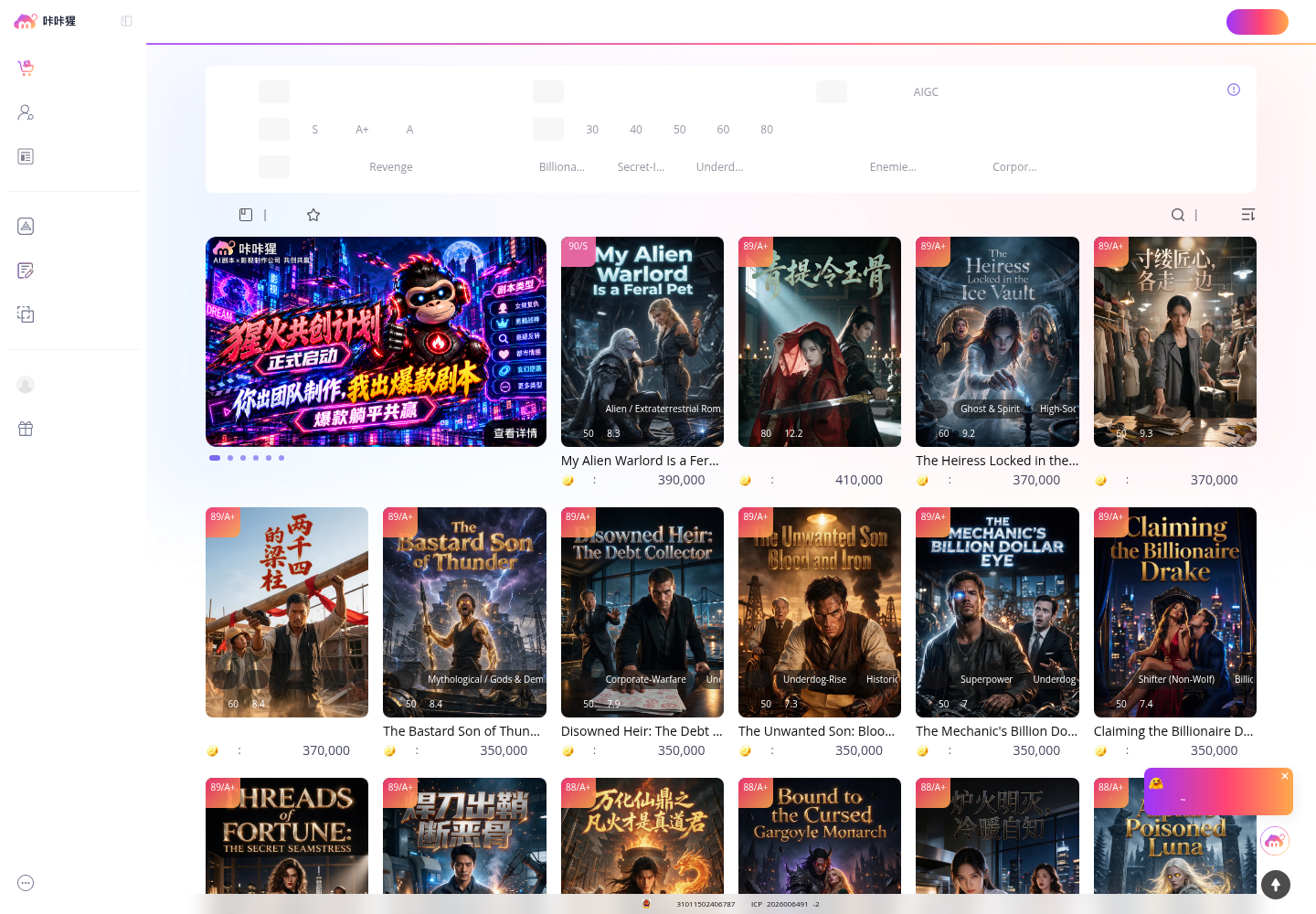Toggle the AIGC filter option

926,92
